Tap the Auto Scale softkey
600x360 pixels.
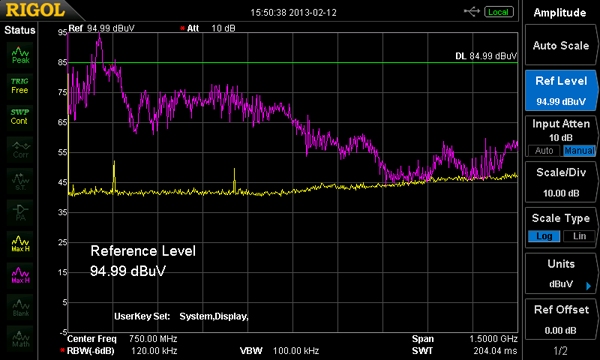point(561,45)
